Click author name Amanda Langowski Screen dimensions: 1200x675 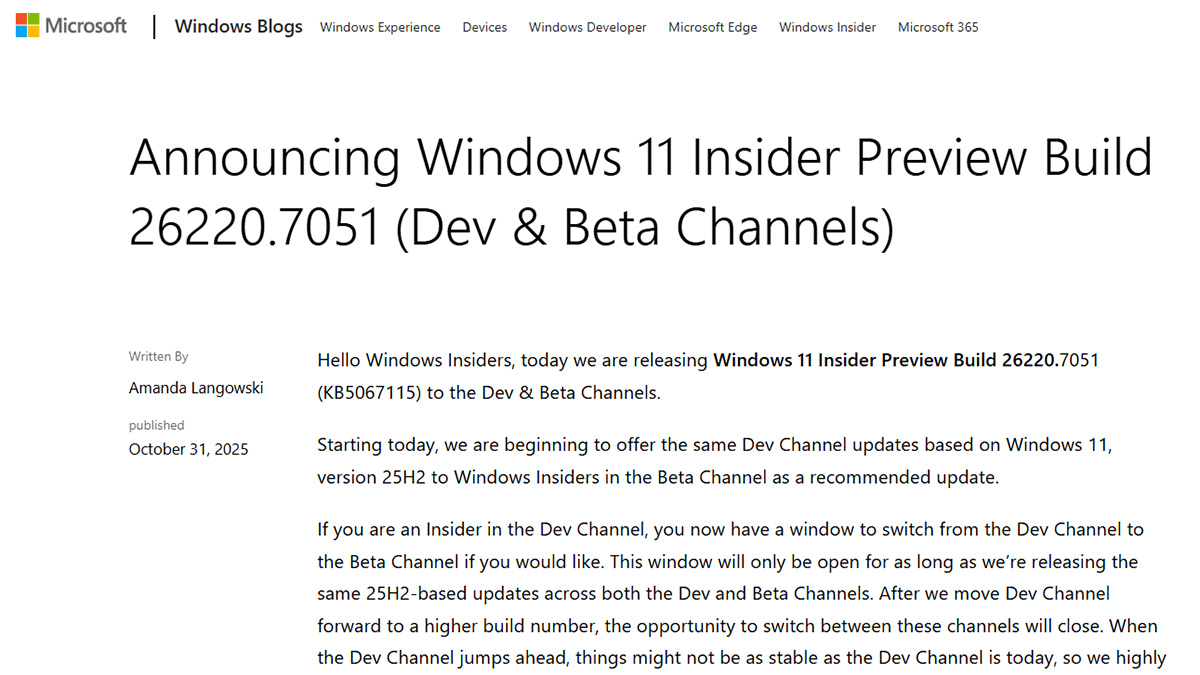196,388
